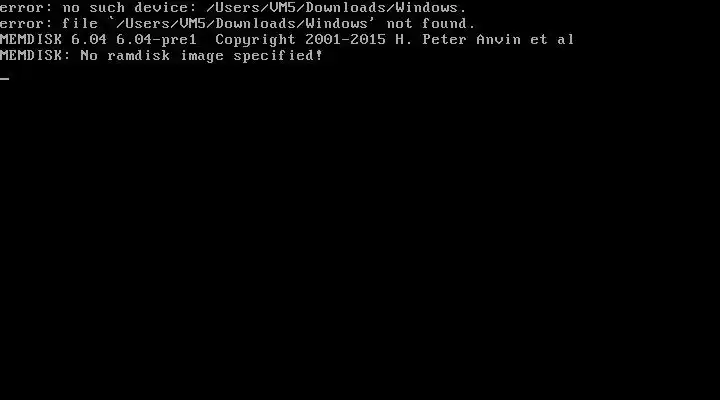This screenshot has height=400, width=720.
Task: Click "Windows'" in the second error line
Action: click(x=340, y=23)
